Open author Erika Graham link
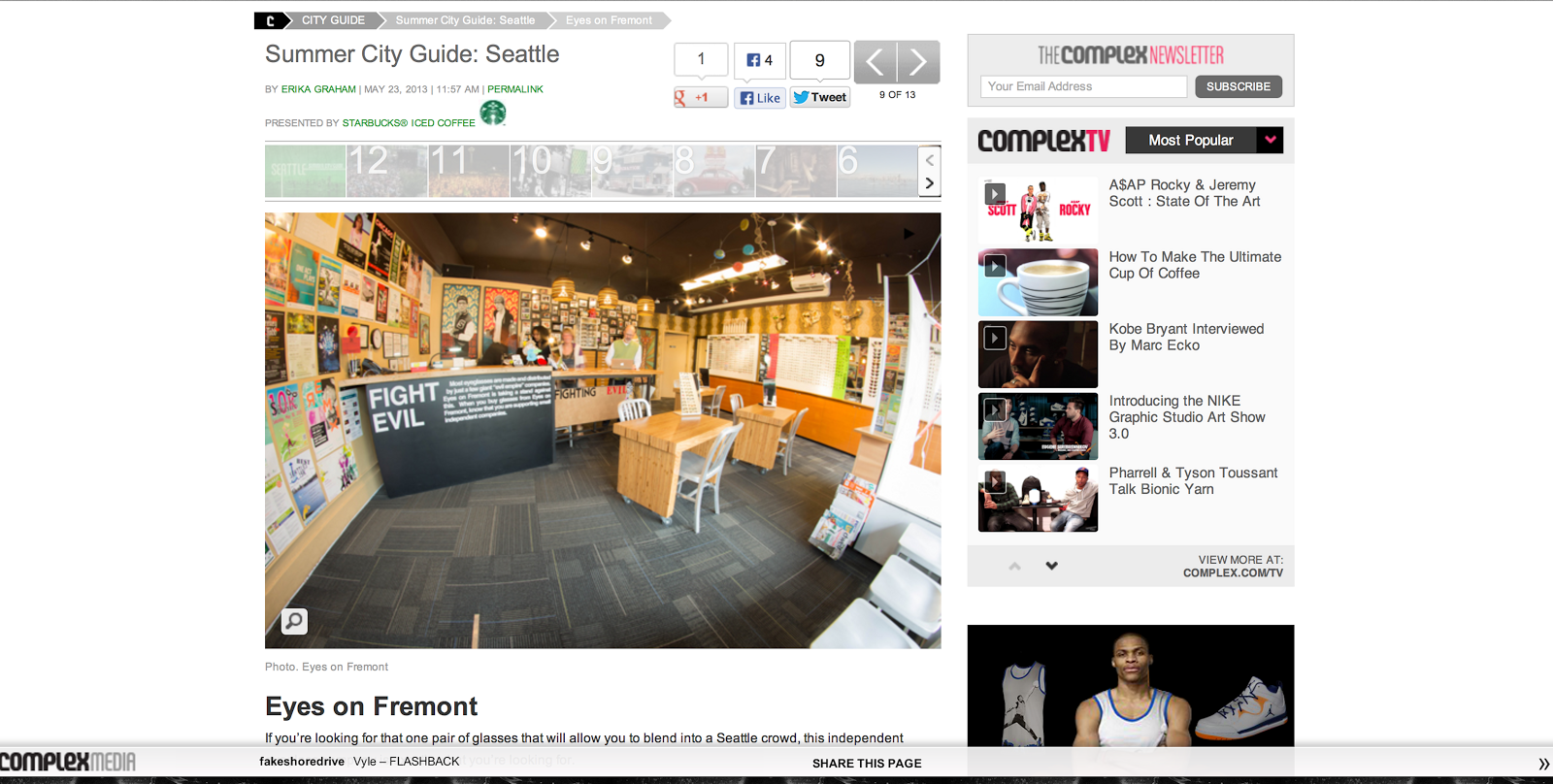The image size is (1553, 784). coord(318,89)
